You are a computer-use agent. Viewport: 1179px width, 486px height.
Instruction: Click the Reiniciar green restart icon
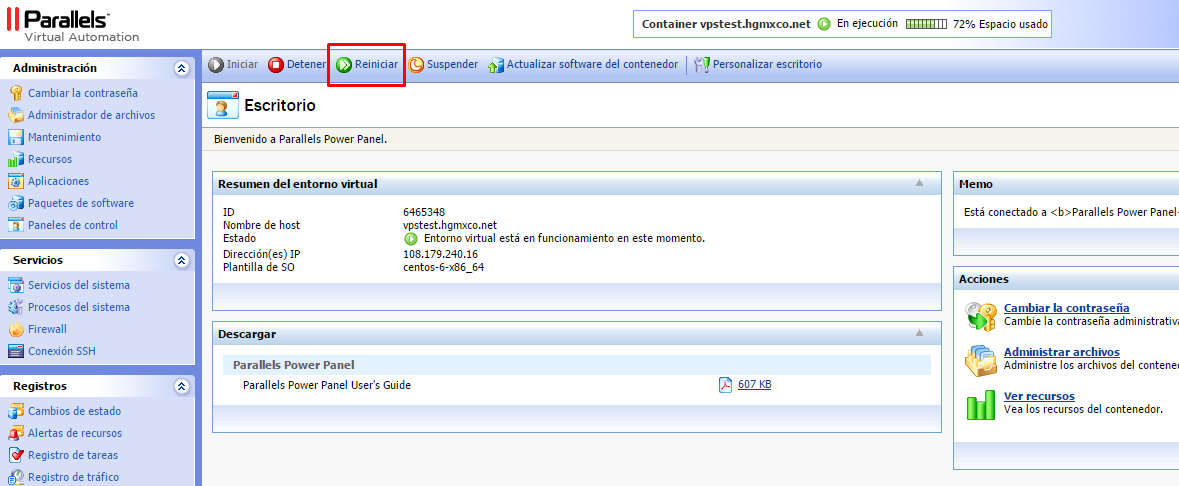tap(344, 65)
